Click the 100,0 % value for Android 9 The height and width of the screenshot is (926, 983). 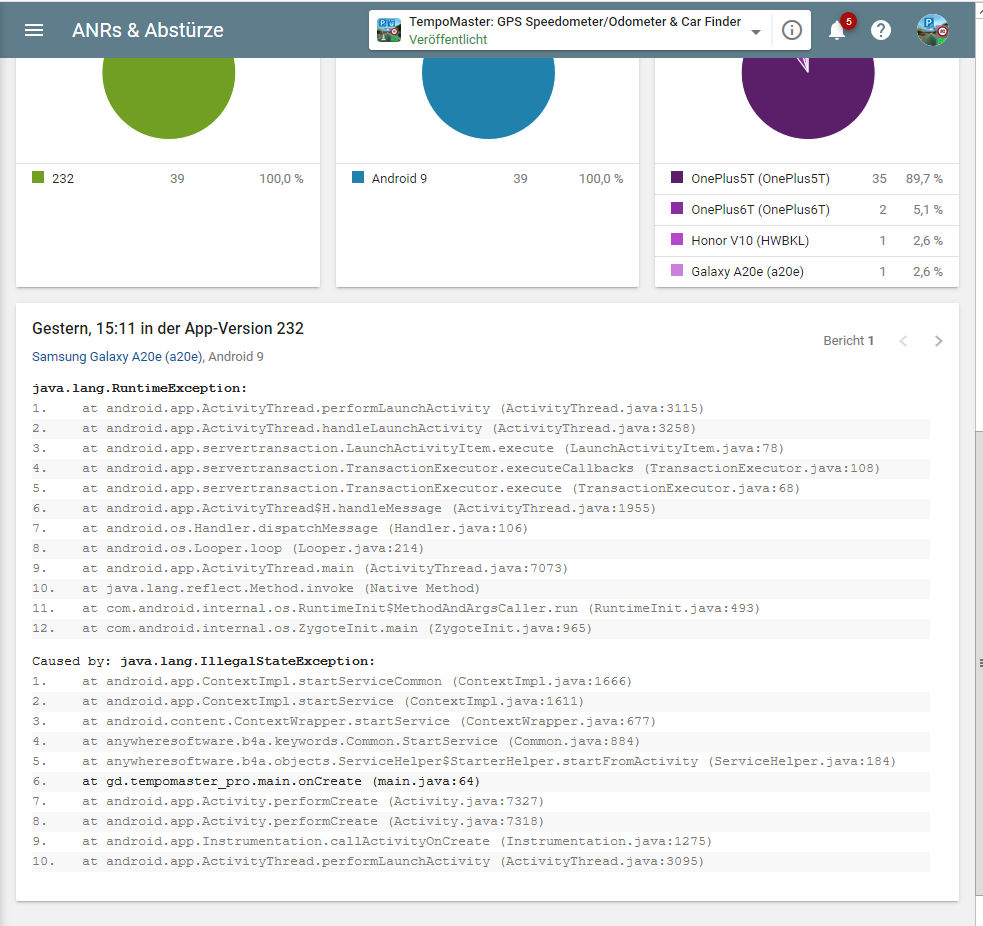pyautogui.click(x=601, y=179)
